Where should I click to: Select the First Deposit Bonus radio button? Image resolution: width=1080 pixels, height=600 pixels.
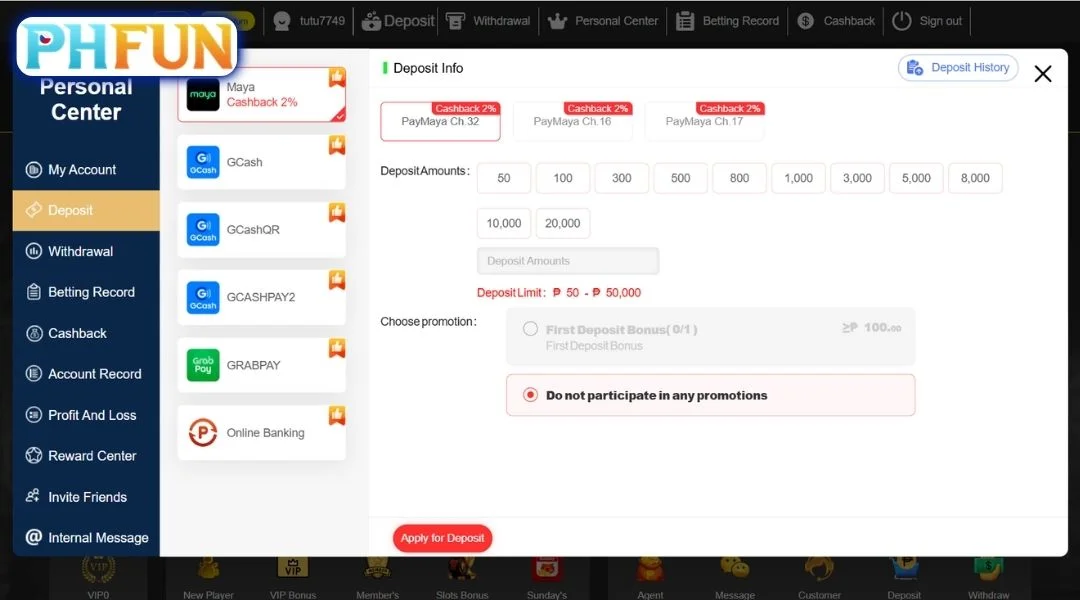pyautogui.click(x=530, y=329)
